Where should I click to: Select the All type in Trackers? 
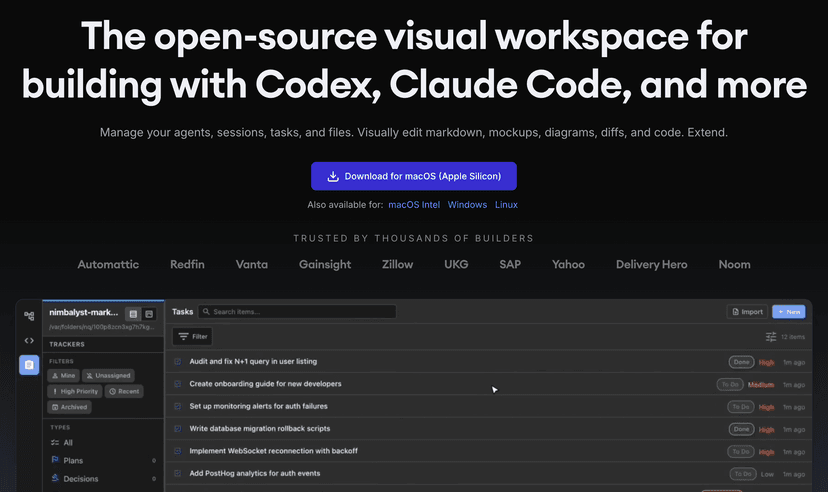pyautogui.click(x=103, y=443)
